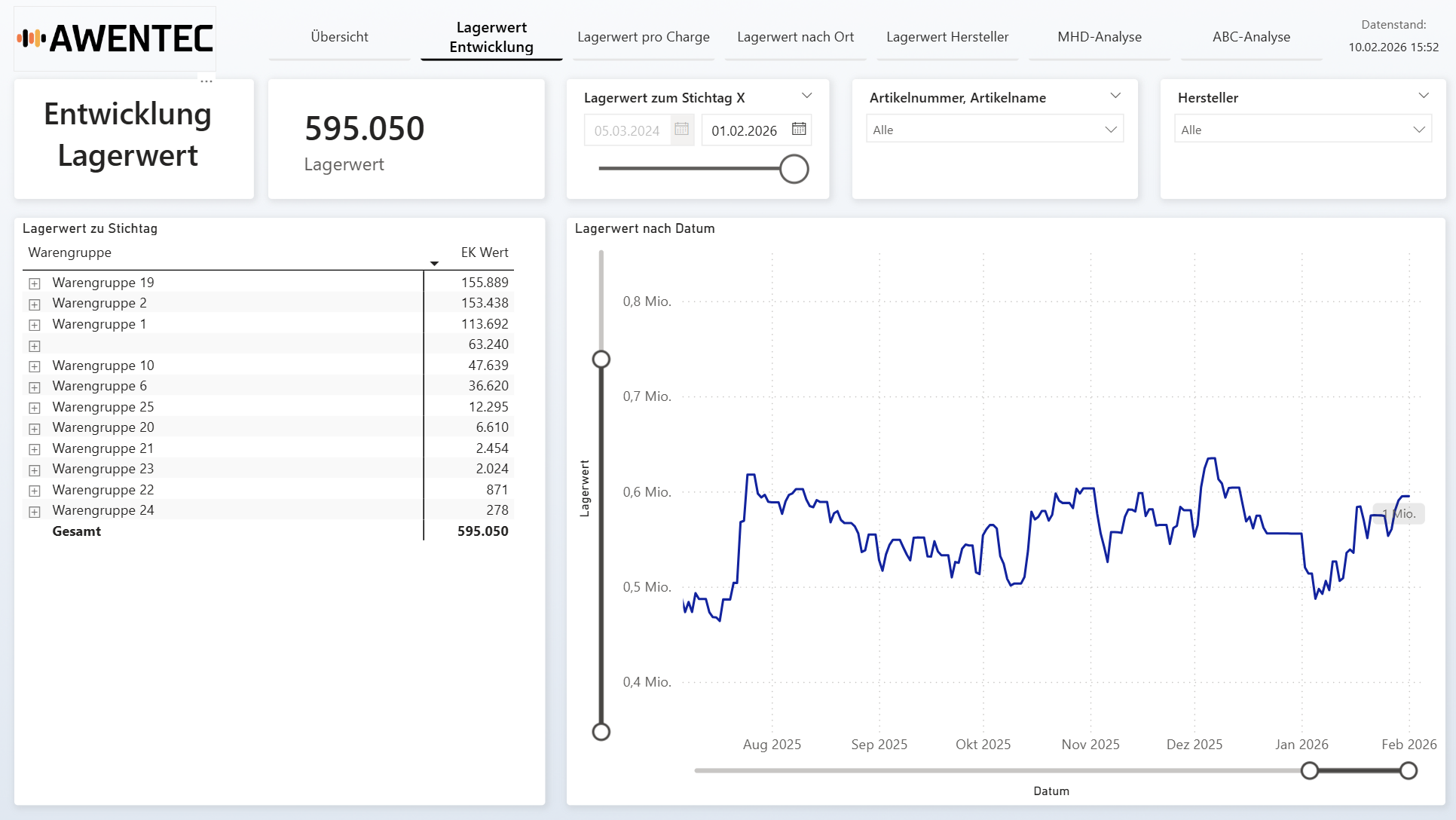The width and height of the screenshot is (1456, 820).
Task: Open the end date calendar picker icon
Action: click(x=799, y=130)
